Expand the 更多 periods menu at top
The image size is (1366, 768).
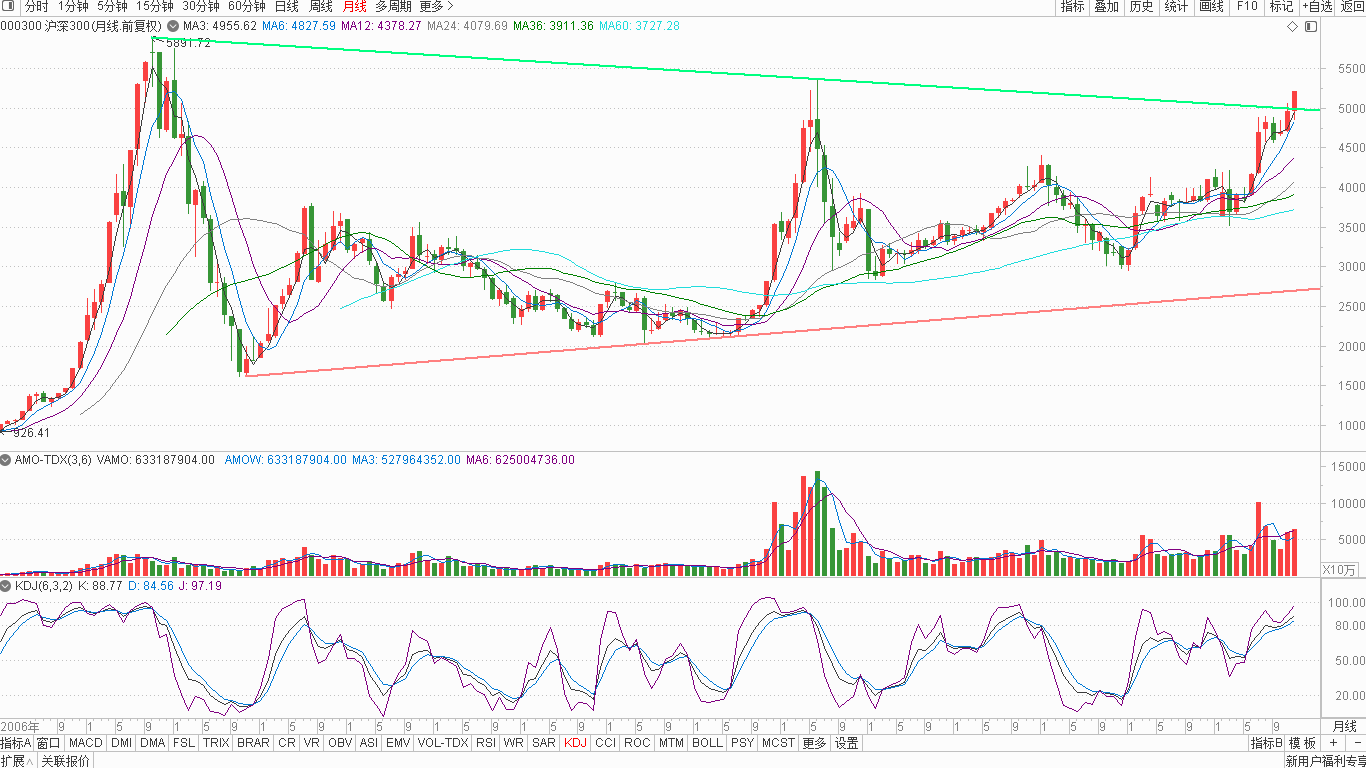coord(436,6)
